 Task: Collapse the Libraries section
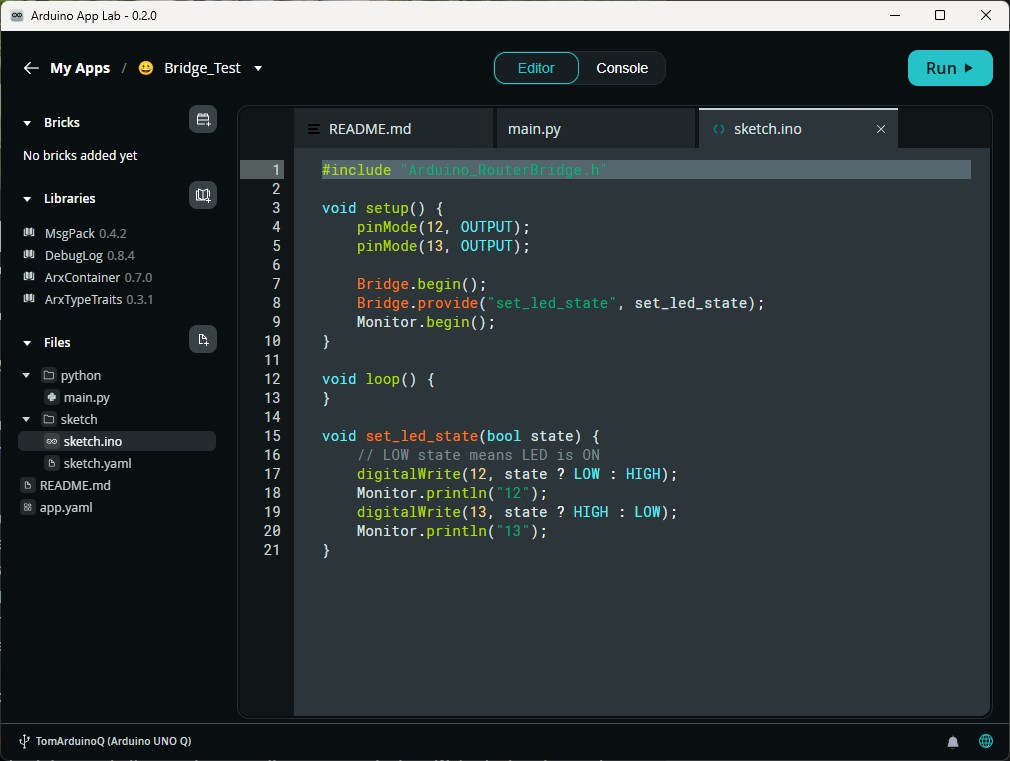coord(26,198)
